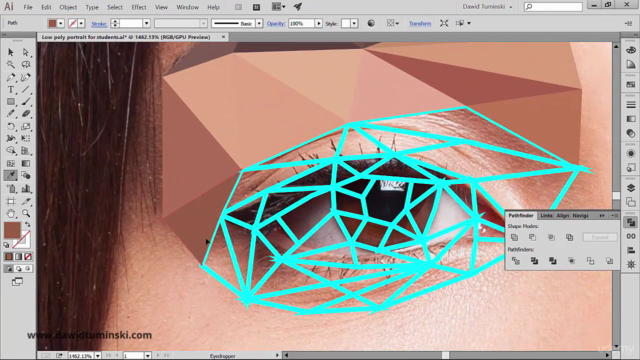Reset to default fill and stroke

7,245
